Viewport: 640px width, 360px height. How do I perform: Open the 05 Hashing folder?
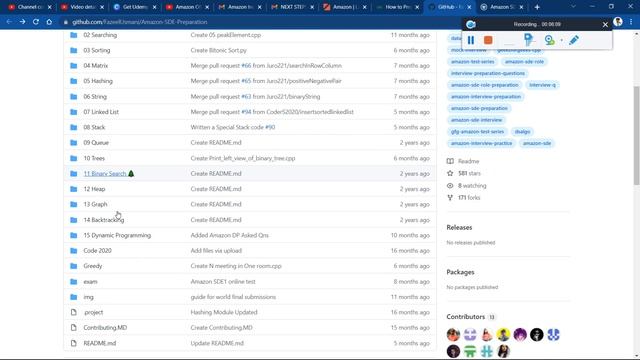(98, 81)
